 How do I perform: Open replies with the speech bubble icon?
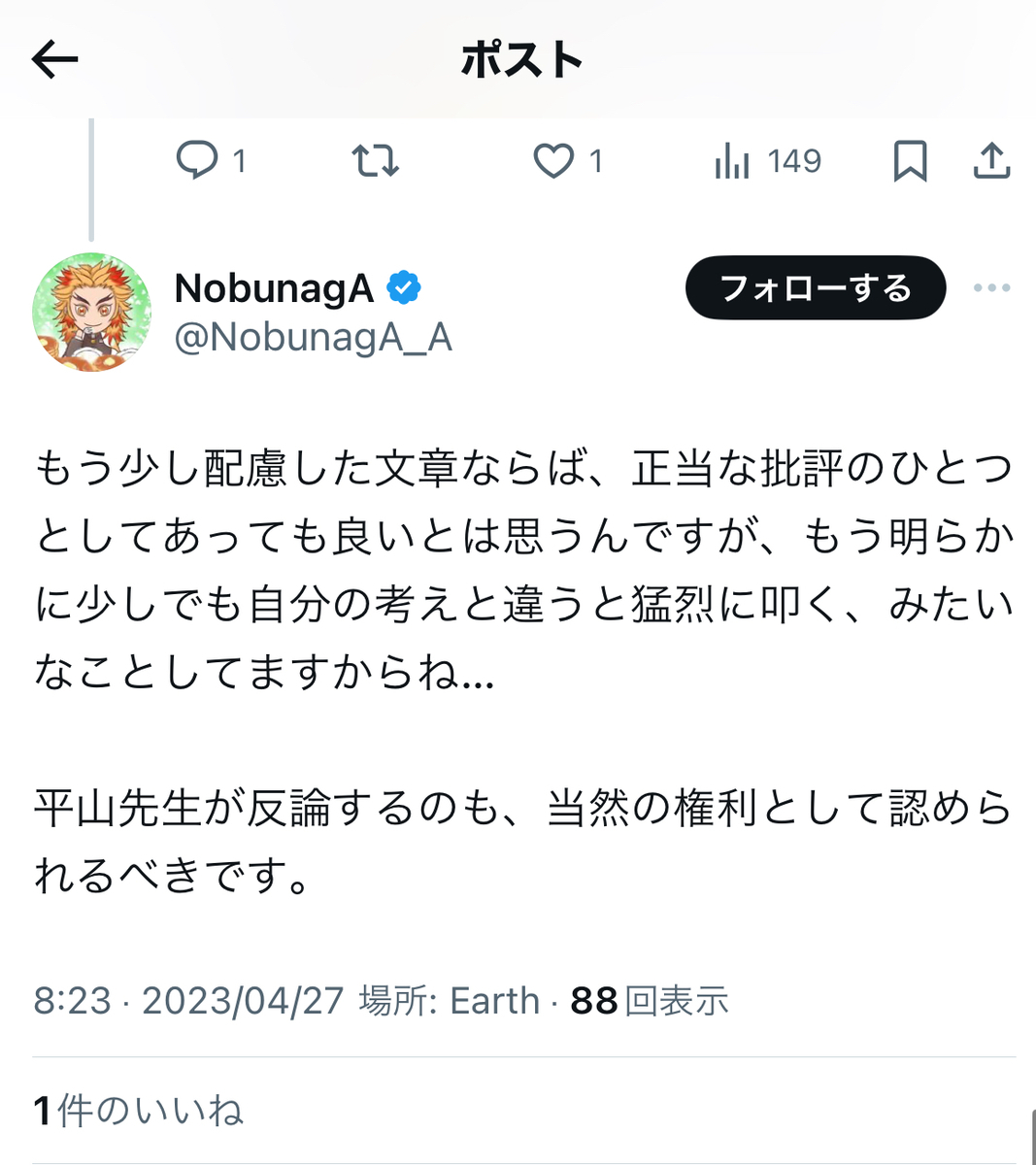click(197, 160)
